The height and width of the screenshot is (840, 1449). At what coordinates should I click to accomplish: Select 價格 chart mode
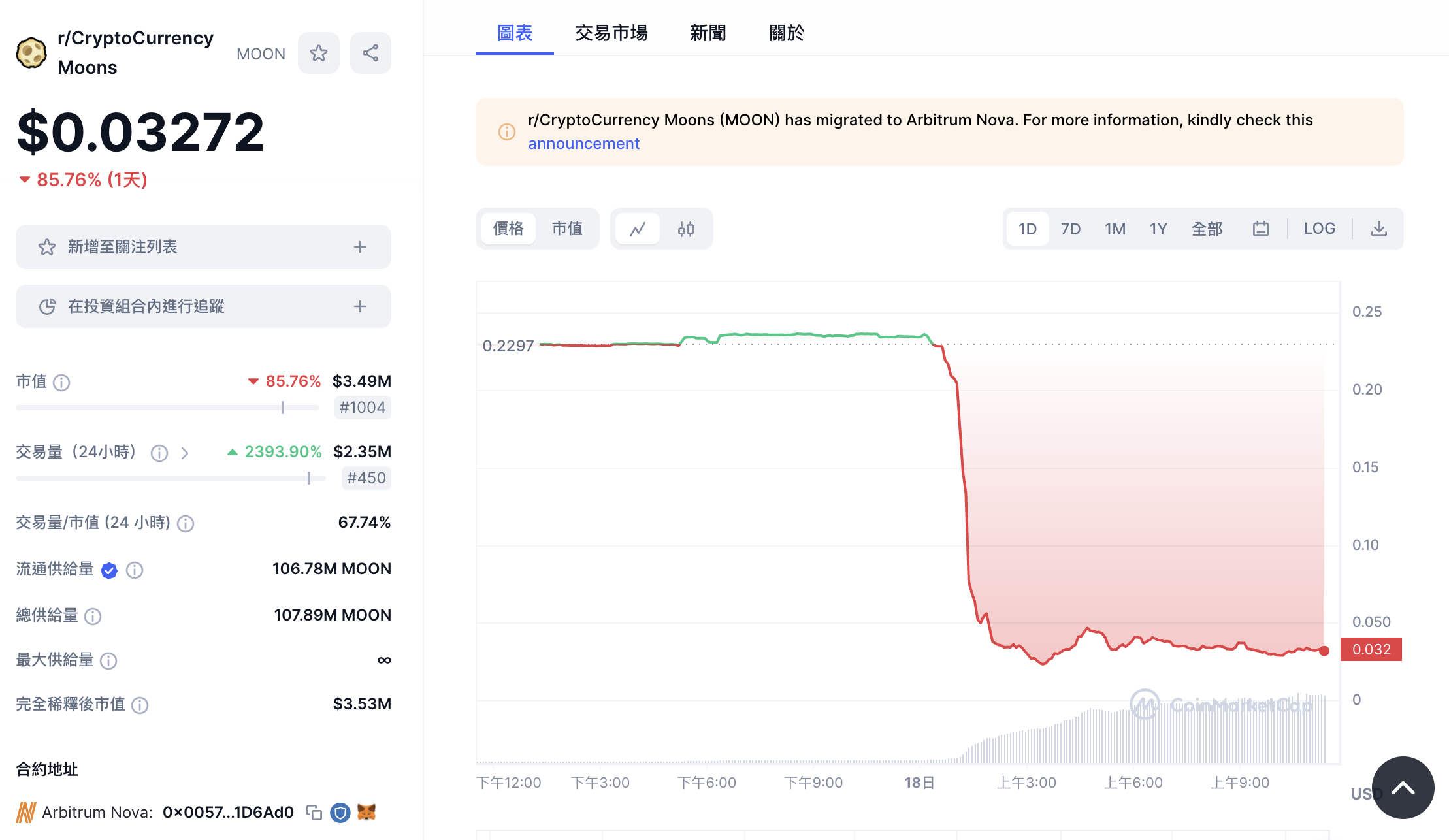(x=508, y=229)
